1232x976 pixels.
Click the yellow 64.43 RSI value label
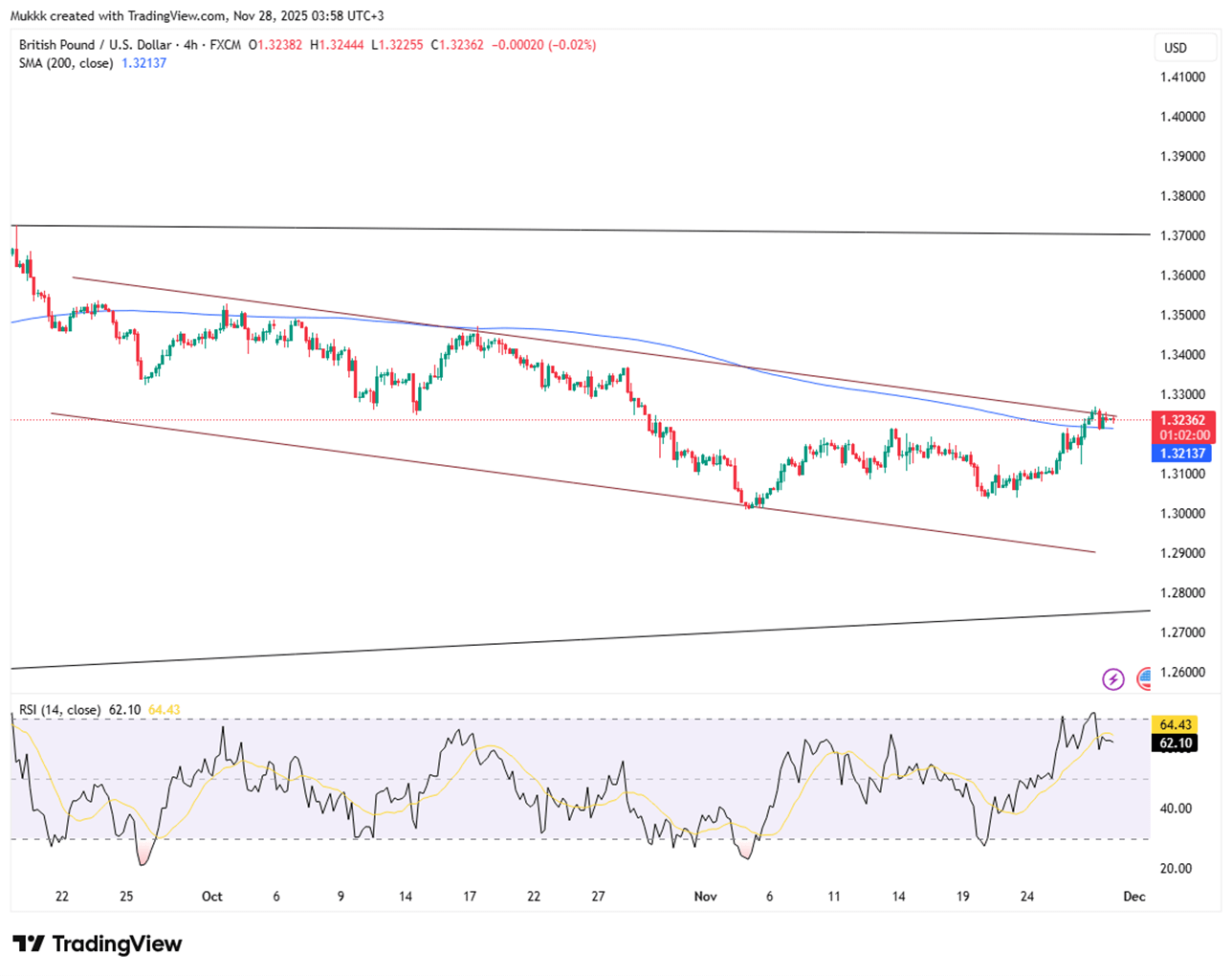[1176, 725]
